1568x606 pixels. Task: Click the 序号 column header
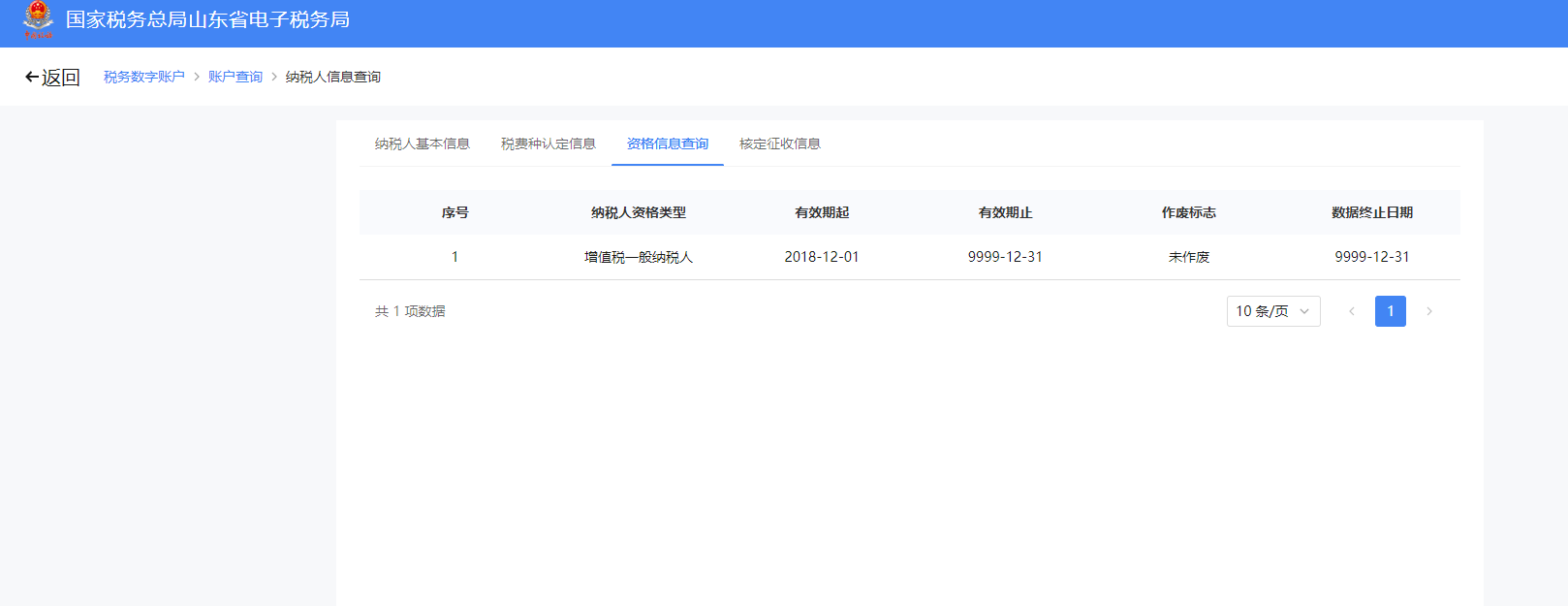click(455, 212)
